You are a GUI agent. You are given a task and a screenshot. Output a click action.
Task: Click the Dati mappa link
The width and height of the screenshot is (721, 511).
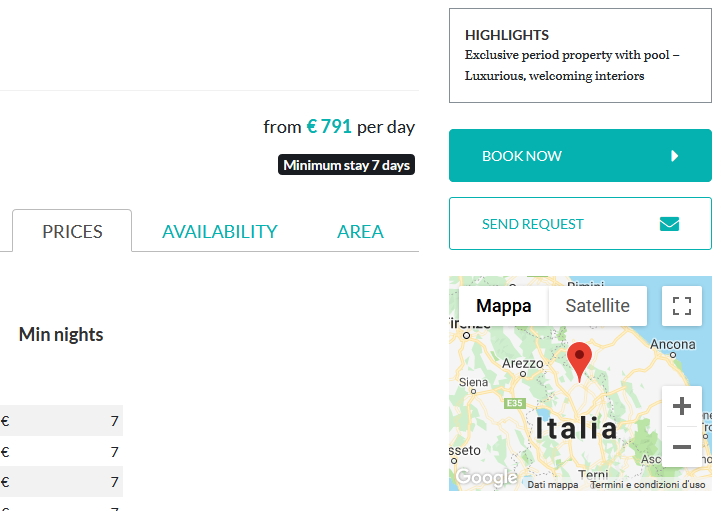(552, 485)
